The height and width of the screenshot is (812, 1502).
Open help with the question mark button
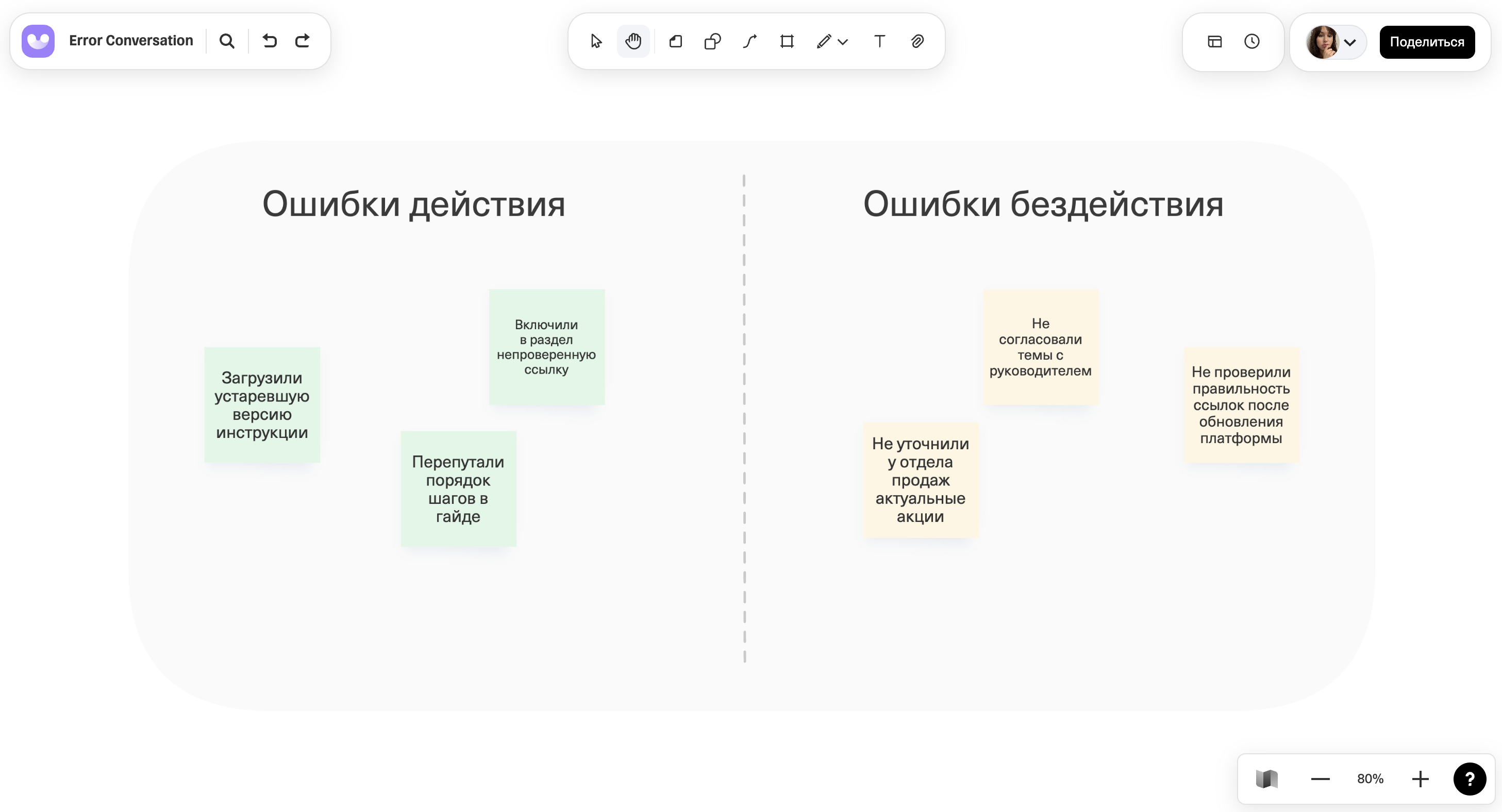click(x=1470, y=779)
